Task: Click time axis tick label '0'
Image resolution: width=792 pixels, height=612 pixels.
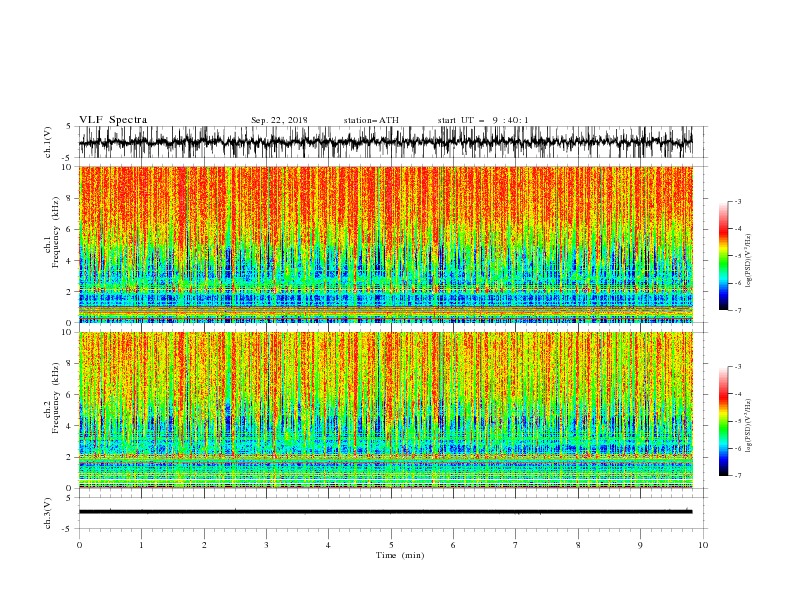Action: point(79,545)
